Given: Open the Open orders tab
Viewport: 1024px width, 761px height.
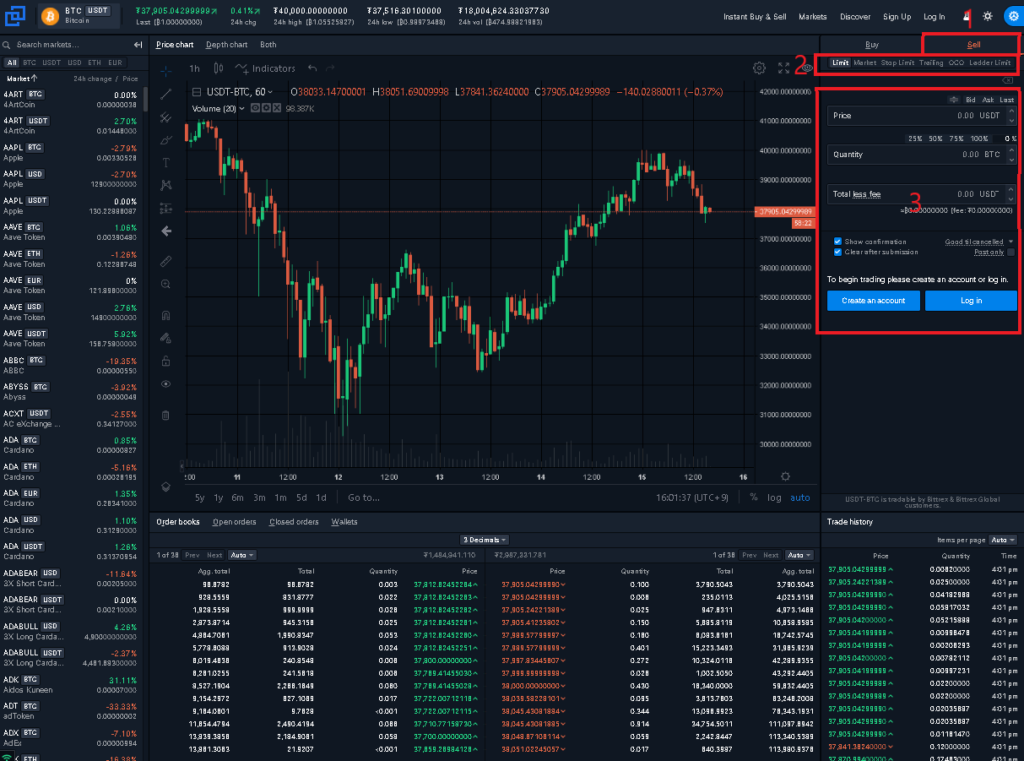Looking at the screenshot, I should [234, 522].
